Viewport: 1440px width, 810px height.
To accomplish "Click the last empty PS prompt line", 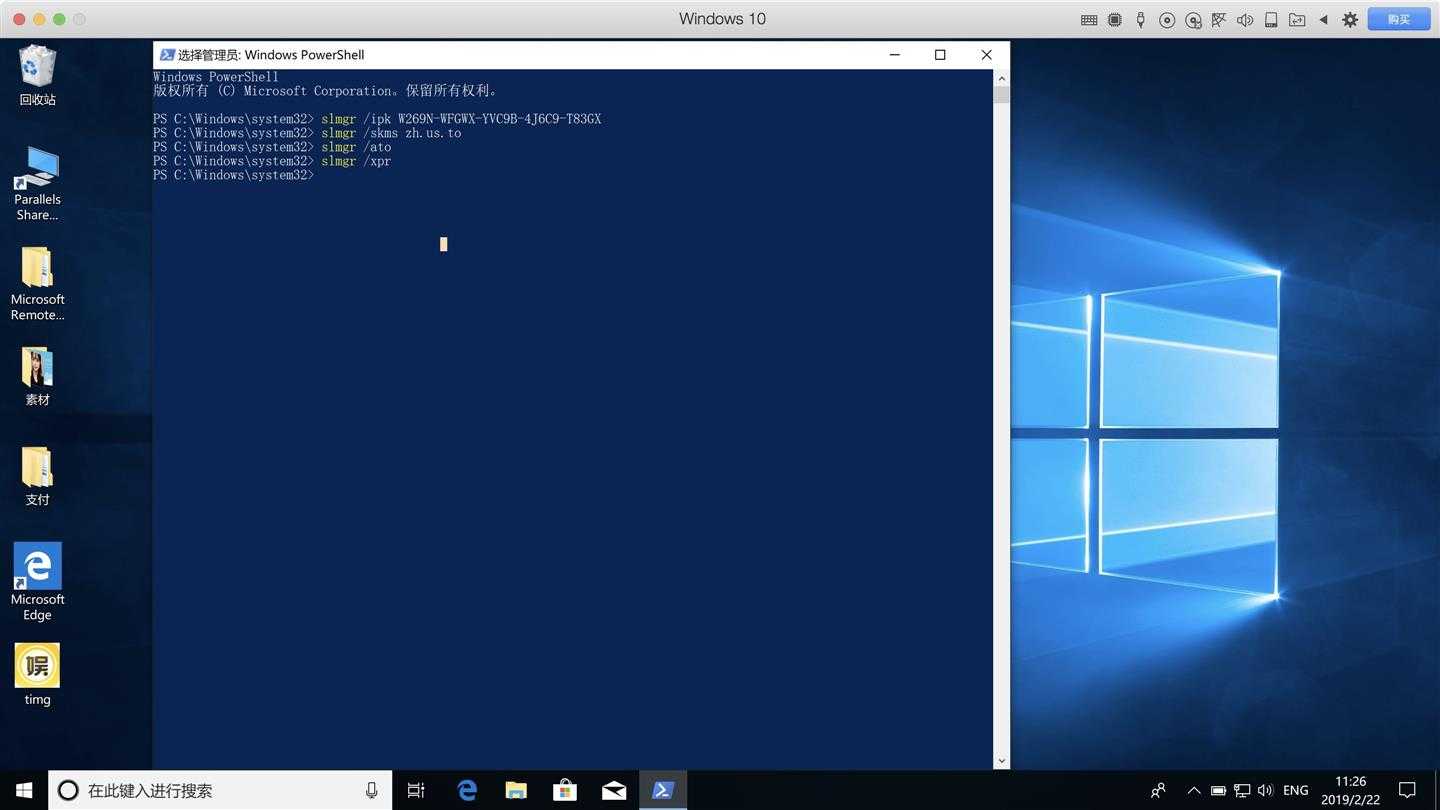I will pyautogui.click(x=234, y=175).
